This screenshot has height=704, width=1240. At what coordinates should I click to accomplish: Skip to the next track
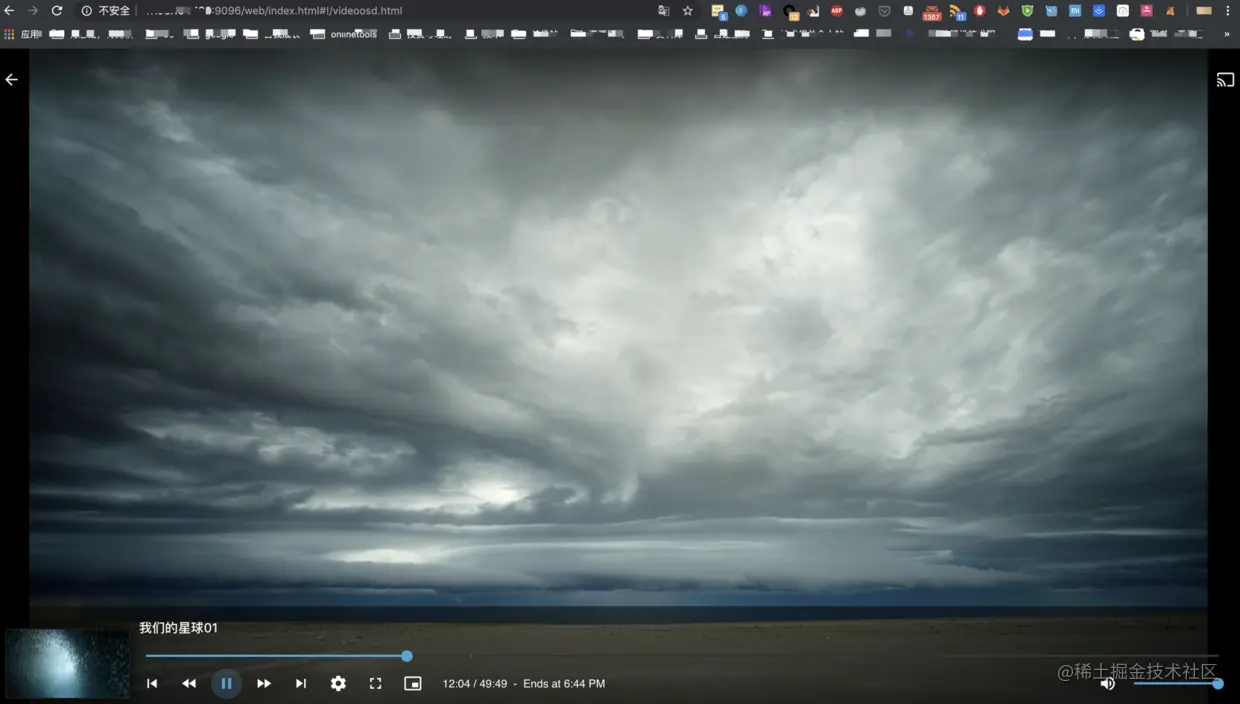click(301, 684)
